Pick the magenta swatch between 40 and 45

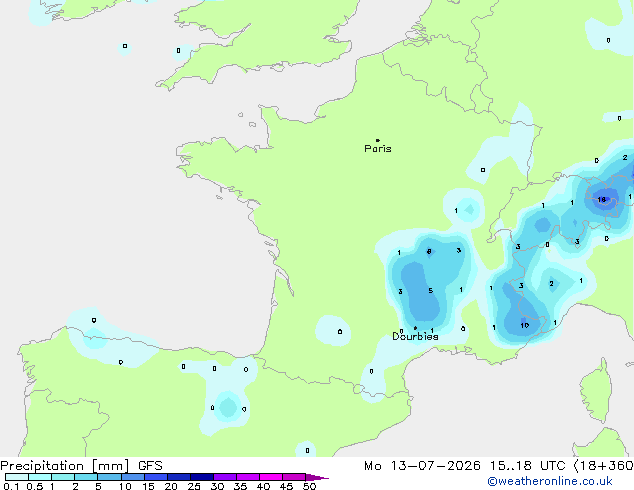tap(271, 477)
